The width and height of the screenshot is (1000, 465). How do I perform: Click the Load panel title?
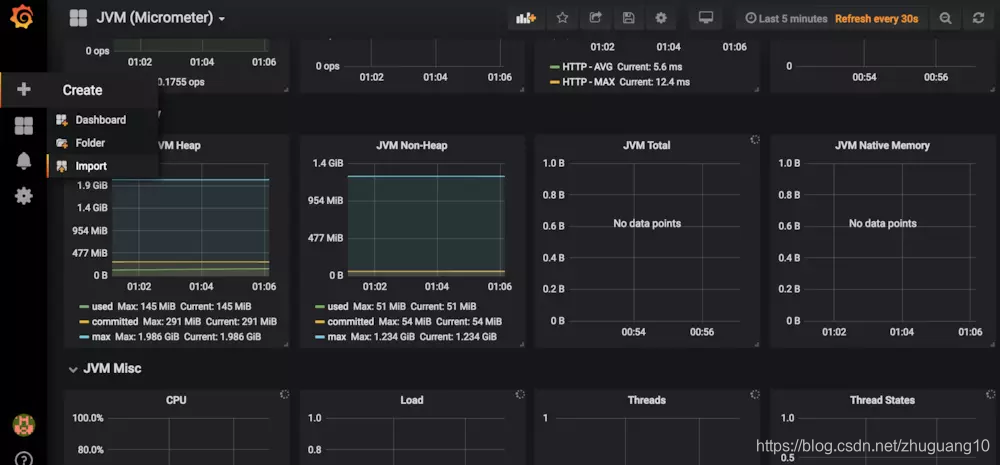click(x=411, y=400)
